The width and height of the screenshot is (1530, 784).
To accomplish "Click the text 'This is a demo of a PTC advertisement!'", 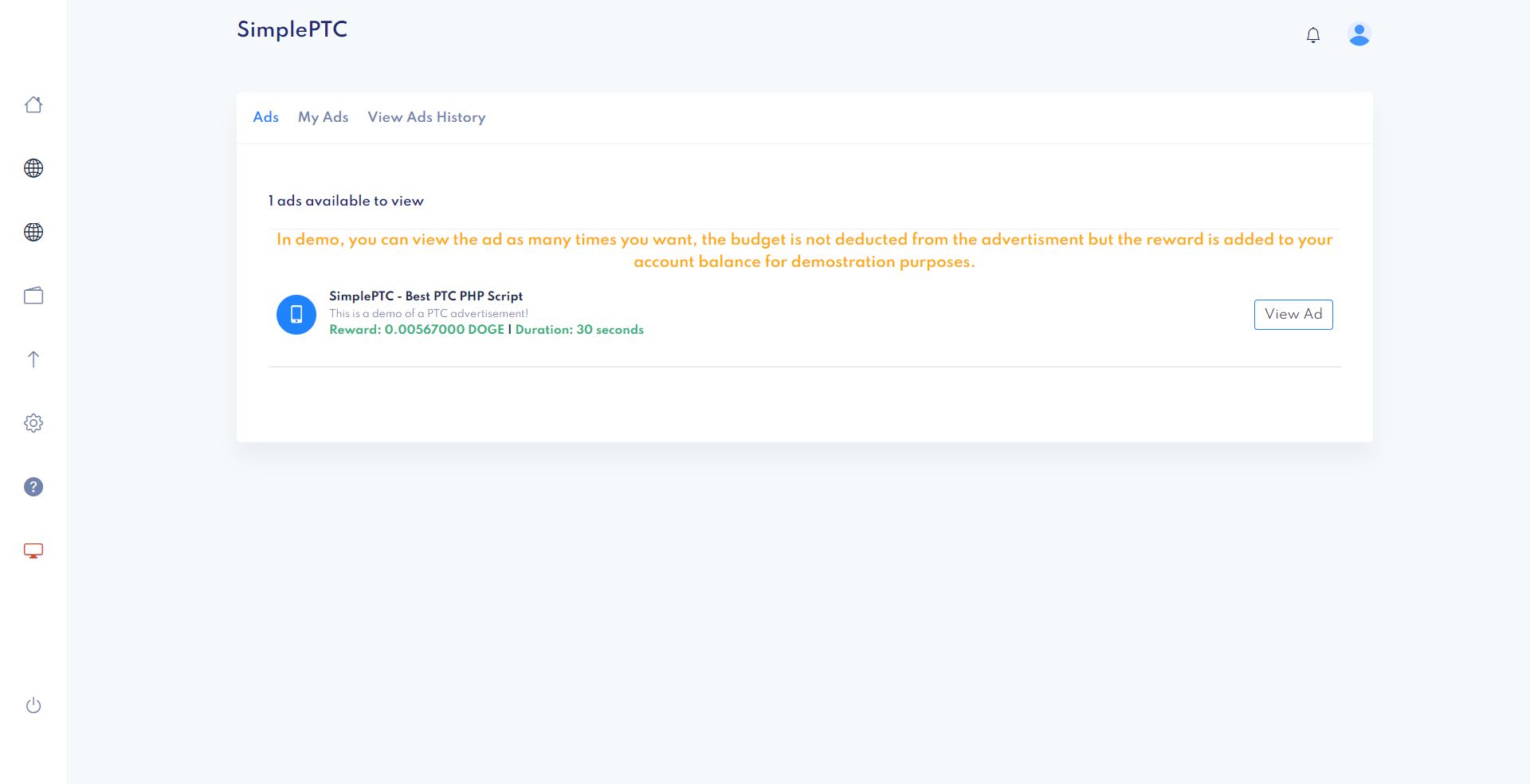I will 429,313.
